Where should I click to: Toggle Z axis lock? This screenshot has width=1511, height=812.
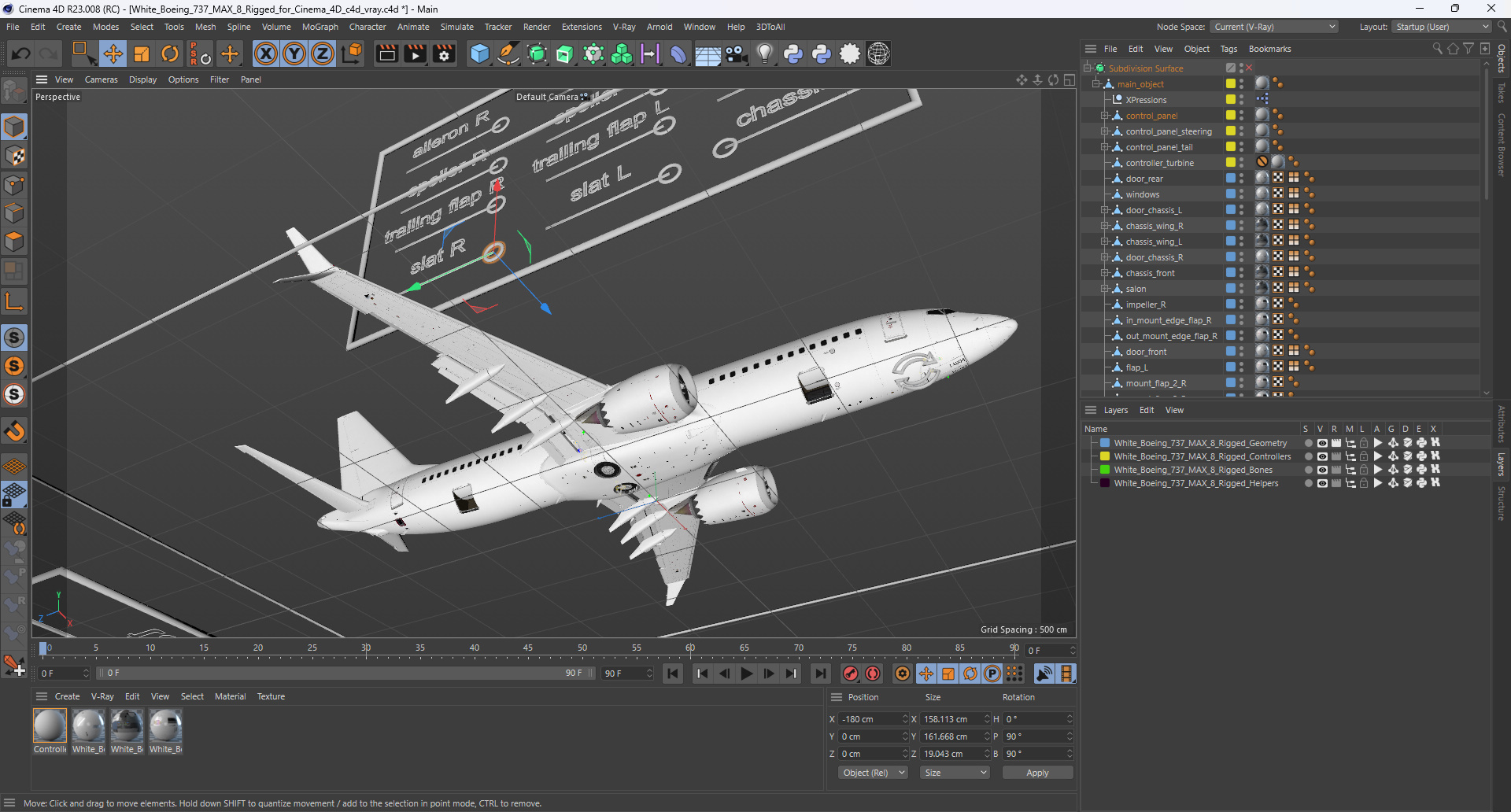323,54
